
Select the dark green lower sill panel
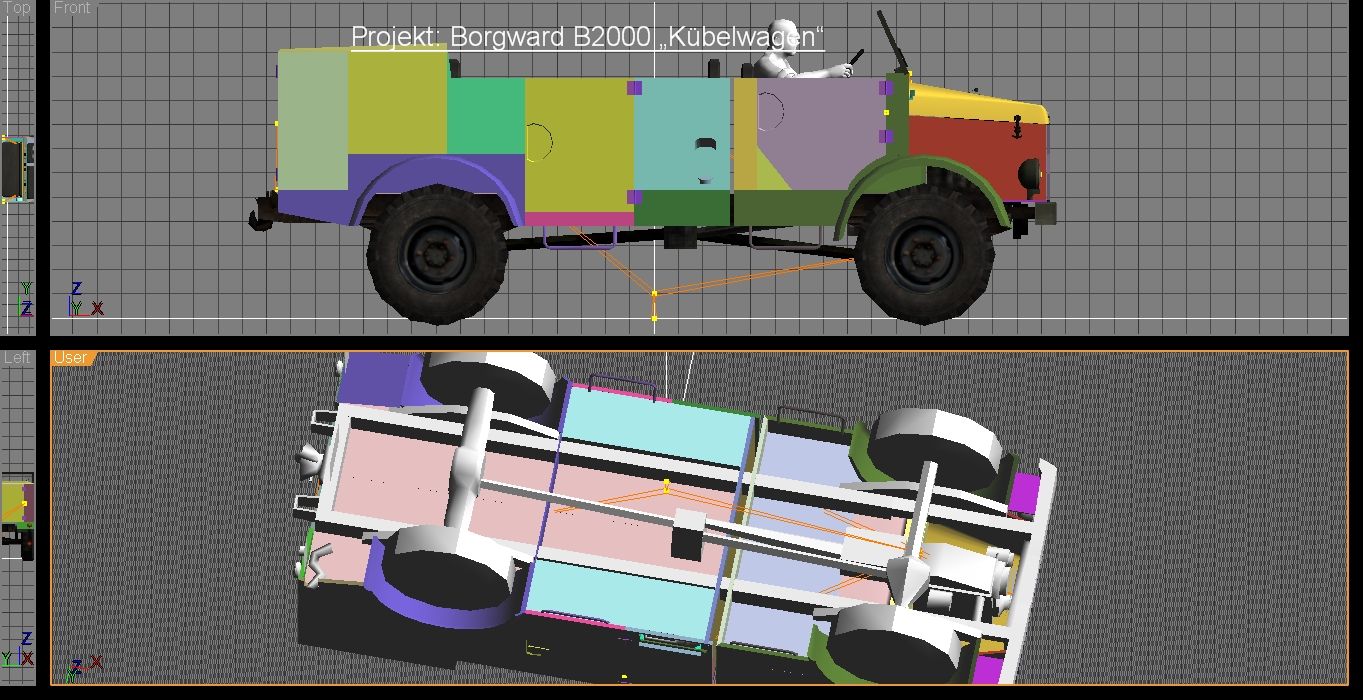tap(684, 208)
